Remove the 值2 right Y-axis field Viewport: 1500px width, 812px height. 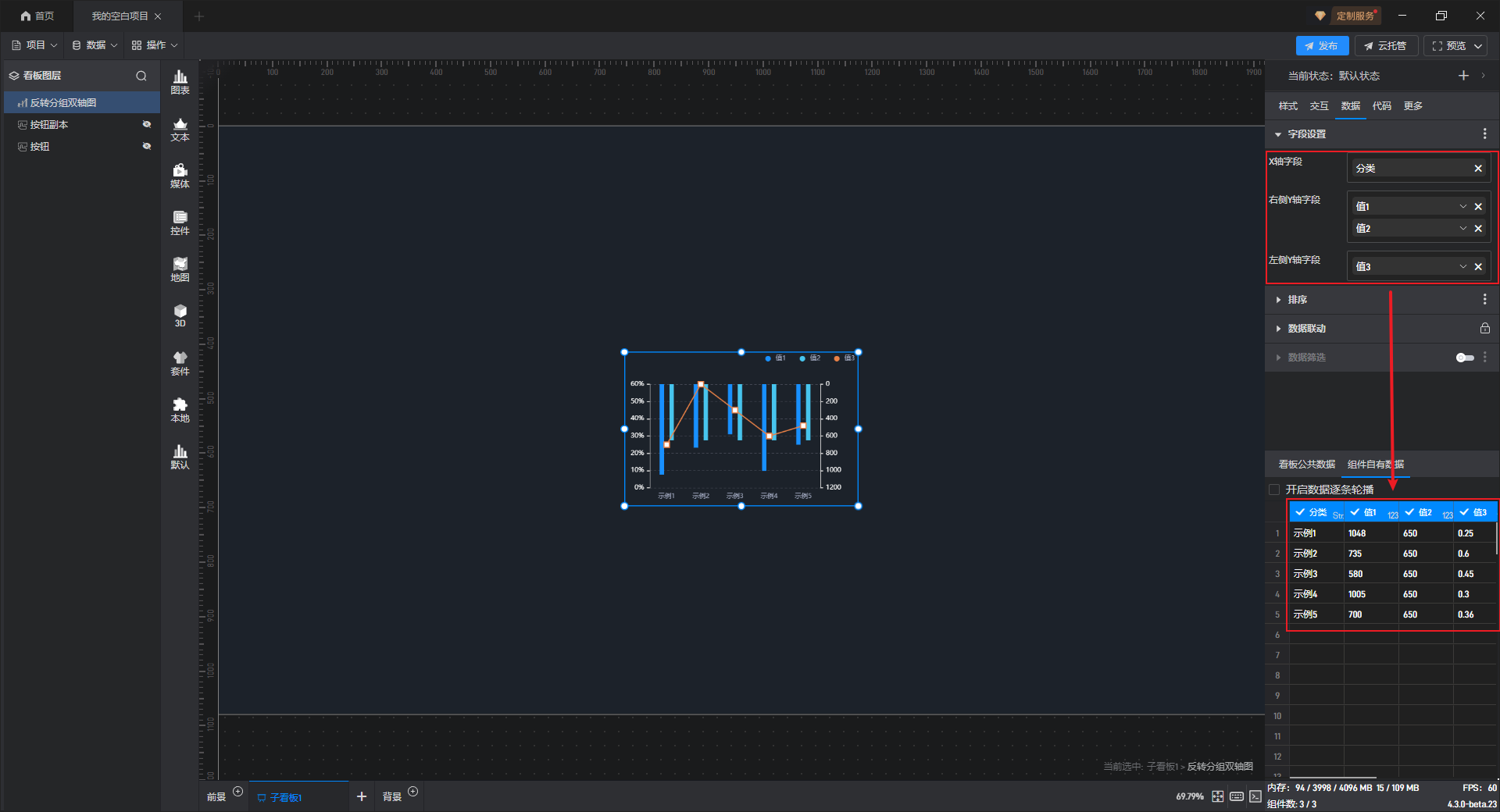pos(1478,229)
